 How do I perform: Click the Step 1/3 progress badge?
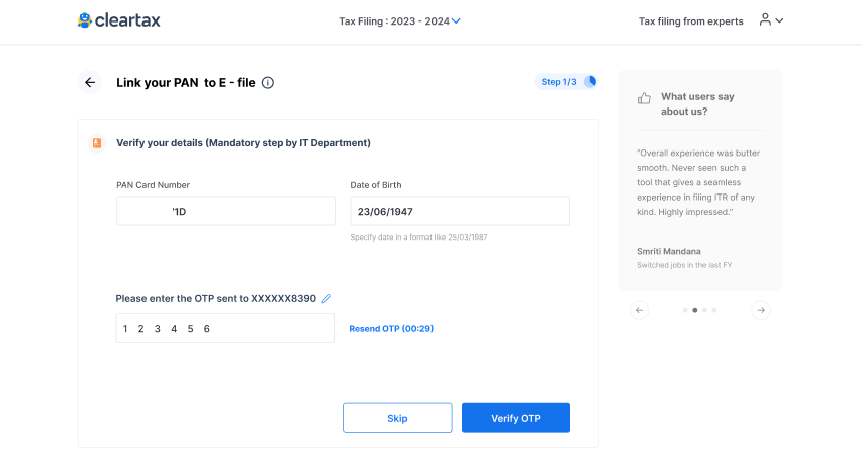(566, 82)
